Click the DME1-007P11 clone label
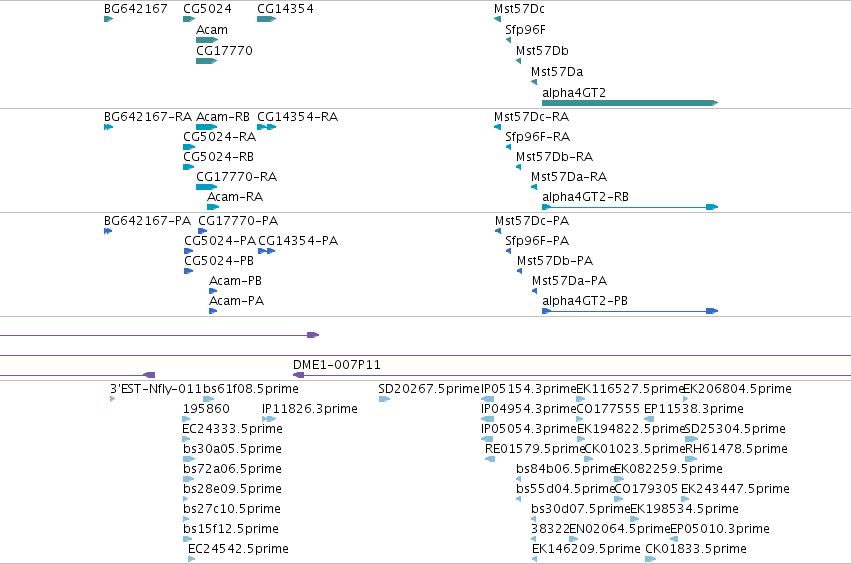Image resolution: width=851 pixels, height=564 pixels. click(336, 365)
